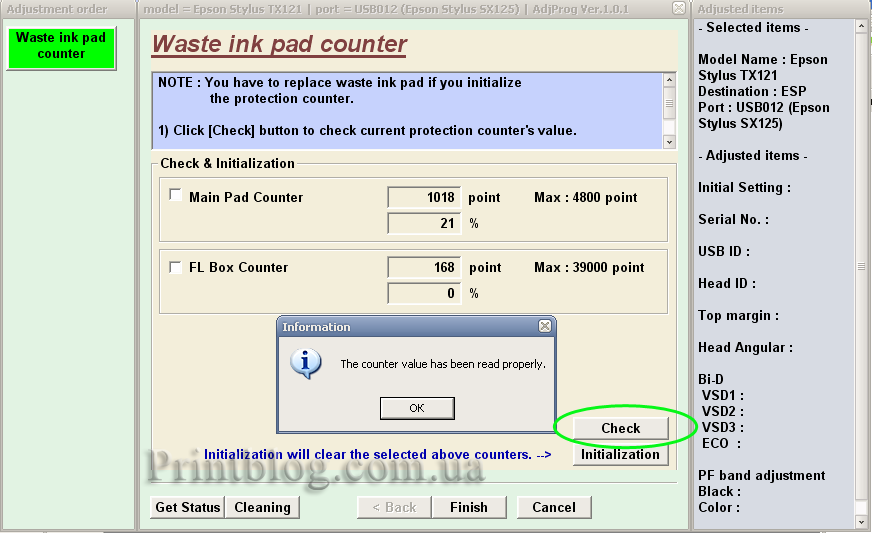Click FL Box Counter percent field
This screenshot has height=533, width=872.
(x=424, y=293)
